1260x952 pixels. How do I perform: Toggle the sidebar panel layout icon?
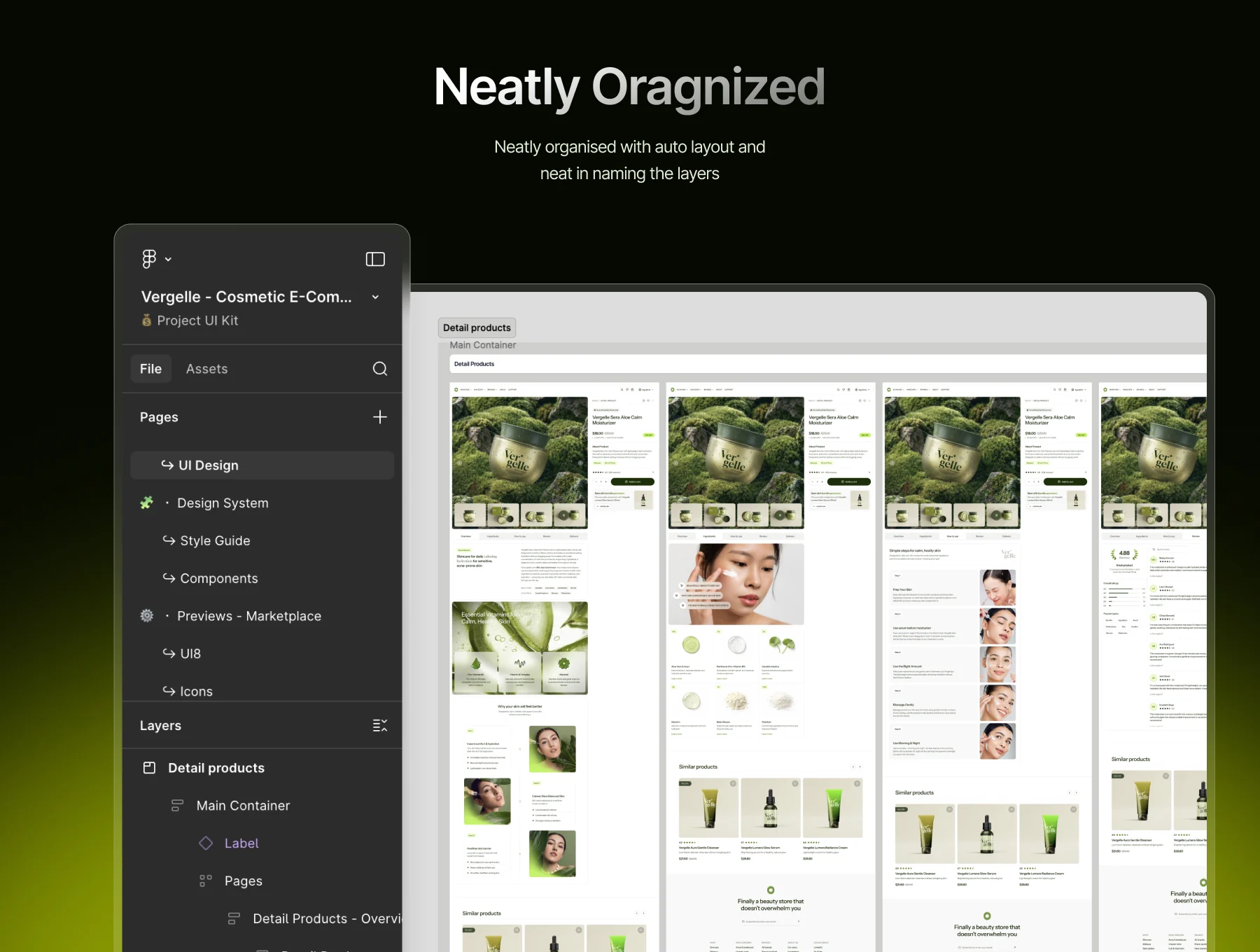coord(375,259)
